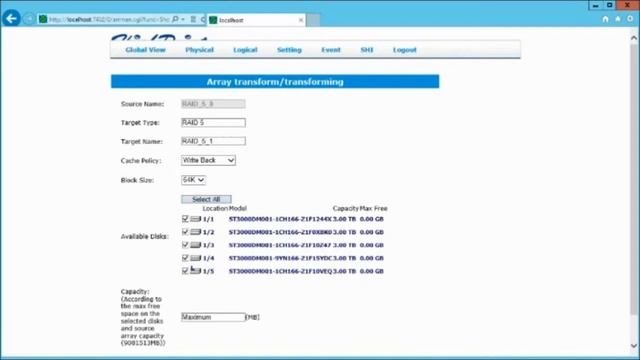Click the page scrollbar up arrow

click(x=634, y=38)
